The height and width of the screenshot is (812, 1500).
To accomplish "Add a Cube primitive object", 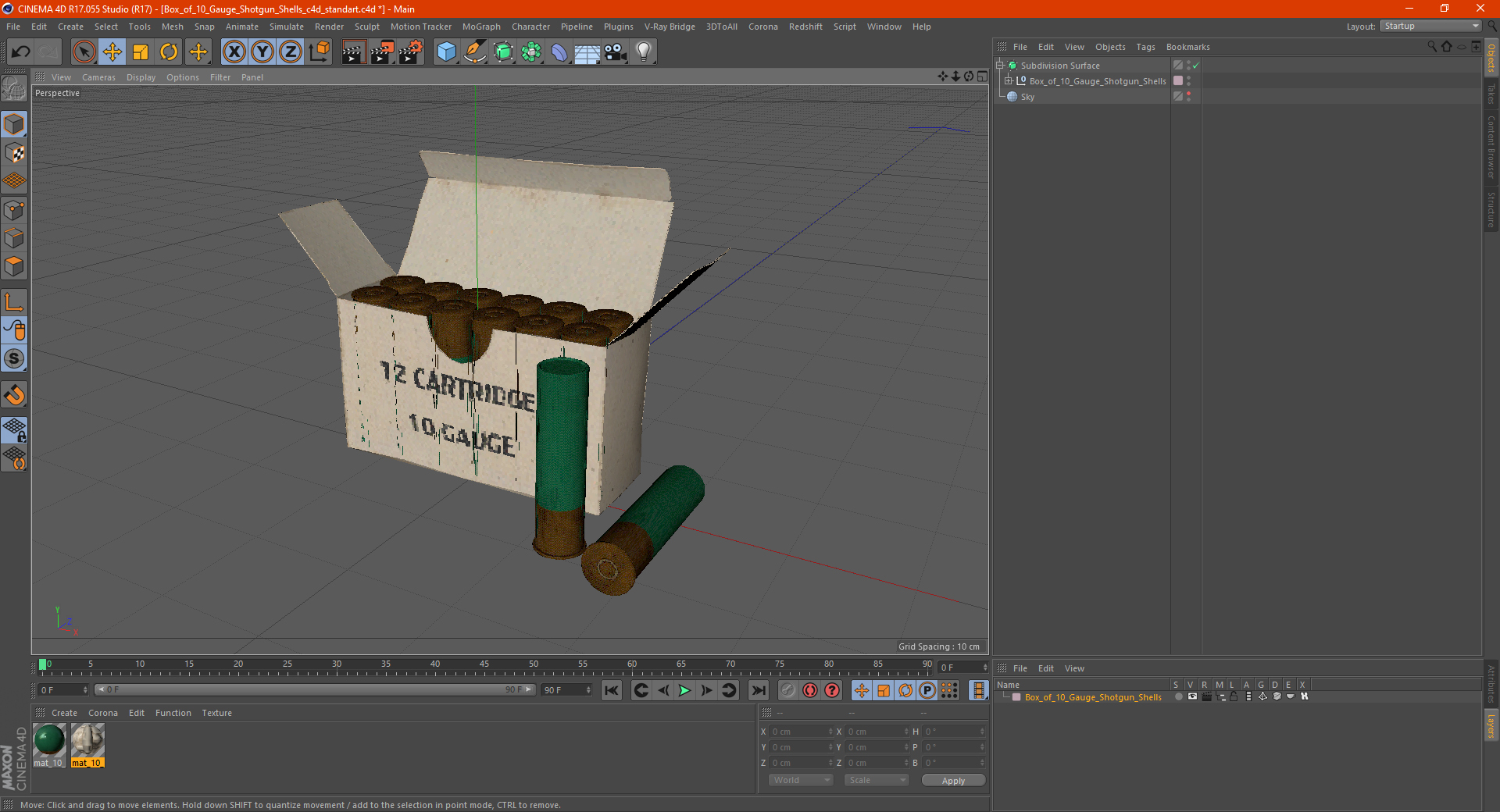I will (x=446, y=52).
